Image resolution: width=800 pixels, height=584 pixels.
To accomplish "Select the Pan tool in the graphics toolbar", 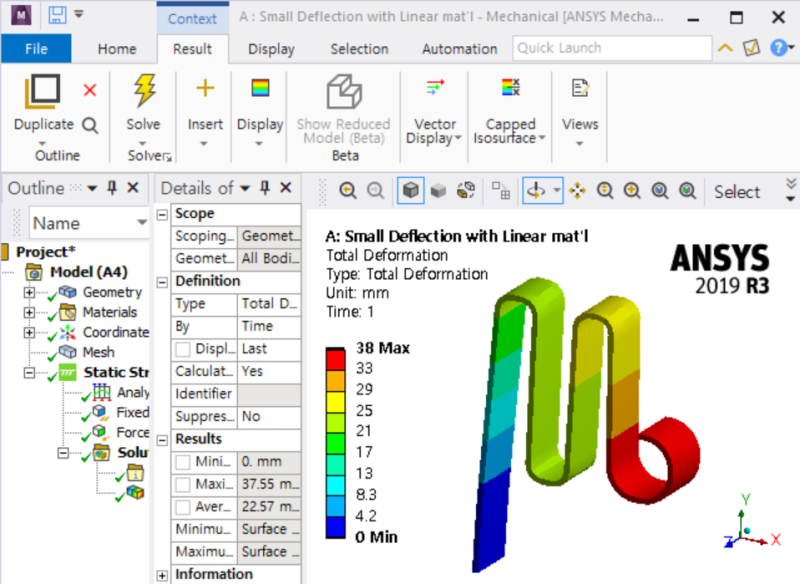I will point(576,190).
